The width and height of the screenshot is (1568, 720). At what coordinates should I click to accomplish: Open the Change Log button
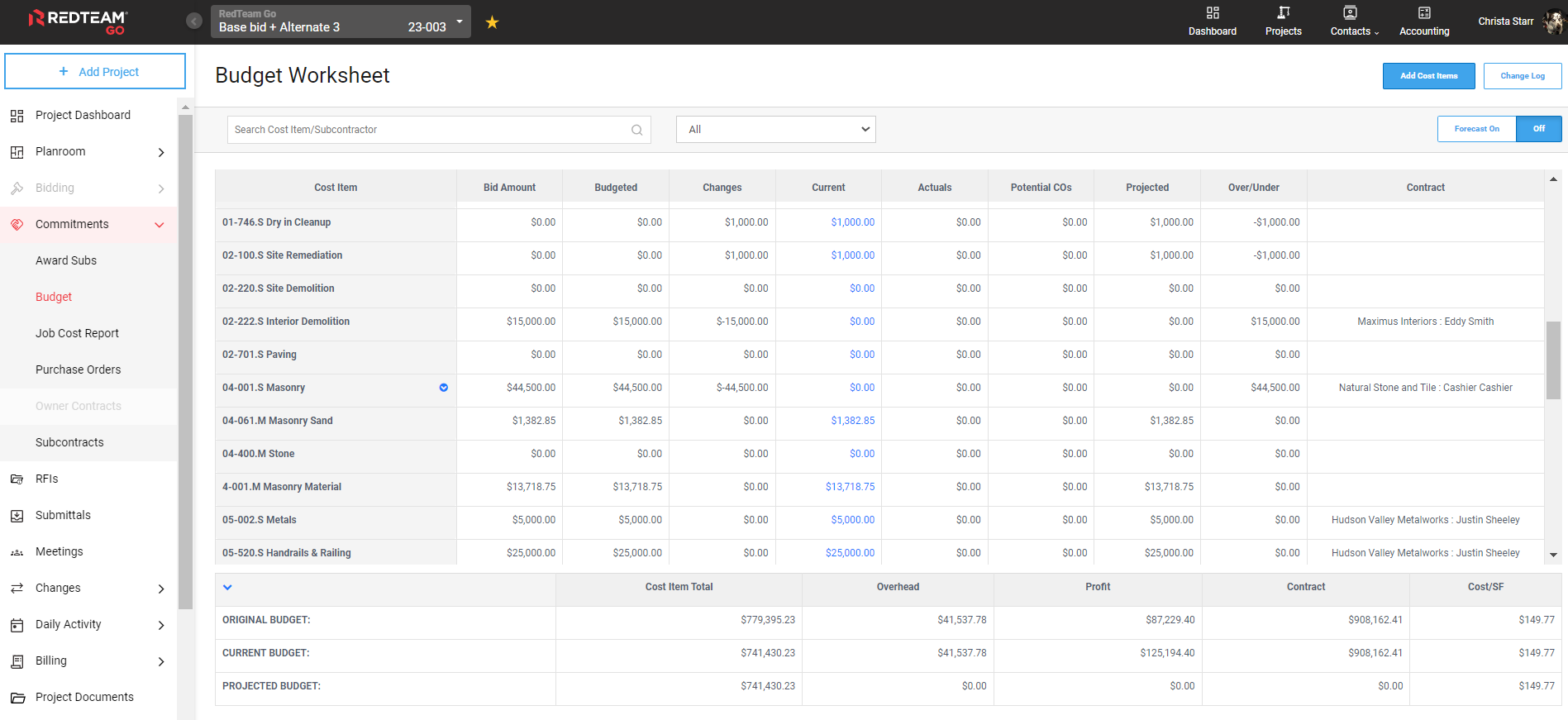click(x=1522, y=76)
